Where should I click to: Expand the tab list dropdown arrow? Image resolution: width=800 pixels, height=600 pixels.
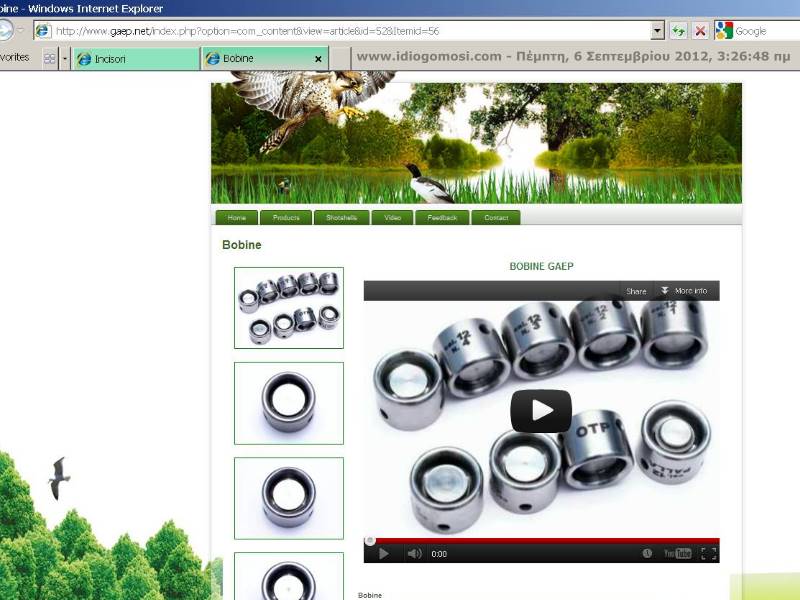pyautogui.click(x=65, y=59)
